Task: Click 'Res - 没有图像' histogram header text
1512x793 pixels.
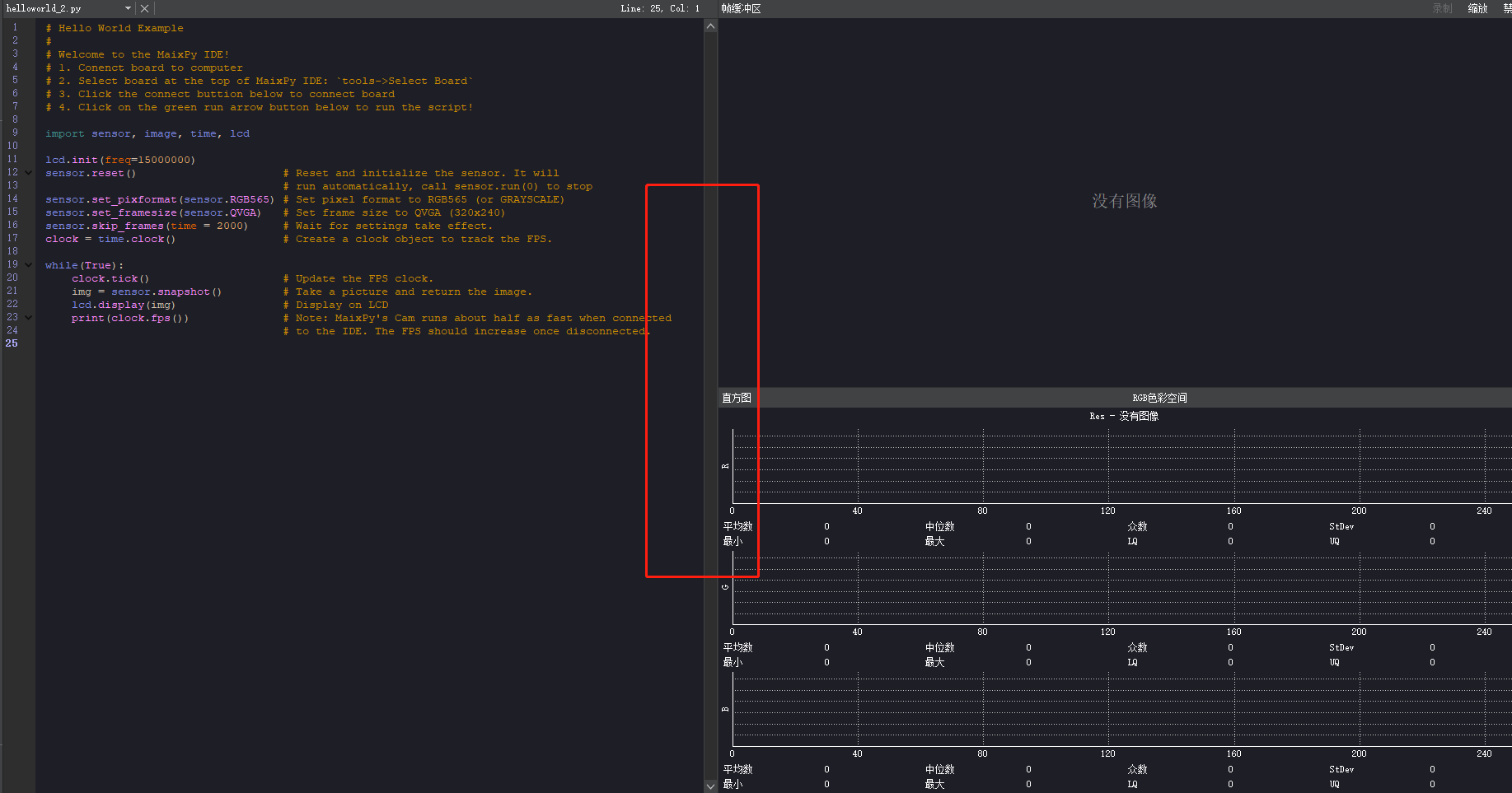Action: click(1123, 416)
